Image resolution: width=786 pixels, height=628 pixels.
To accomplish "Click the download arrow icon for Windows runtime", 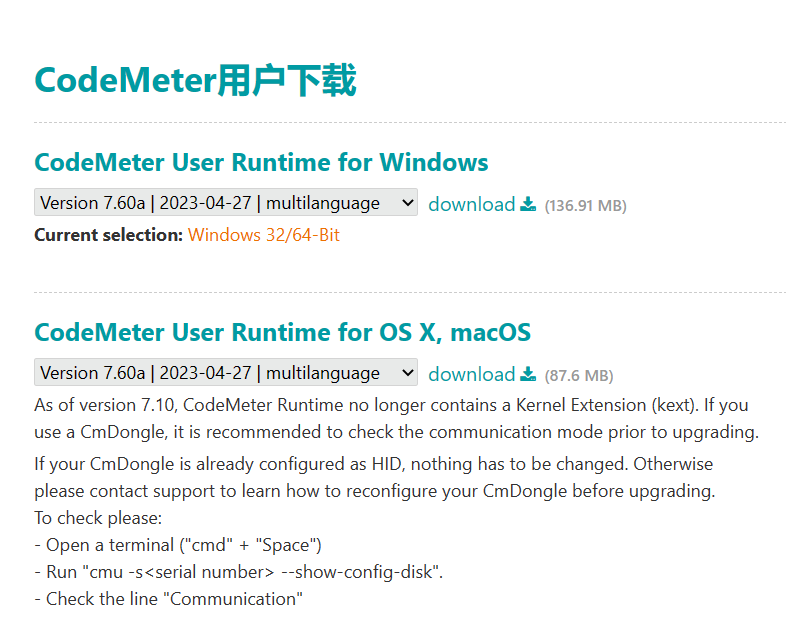I will (x=528, y=204).
